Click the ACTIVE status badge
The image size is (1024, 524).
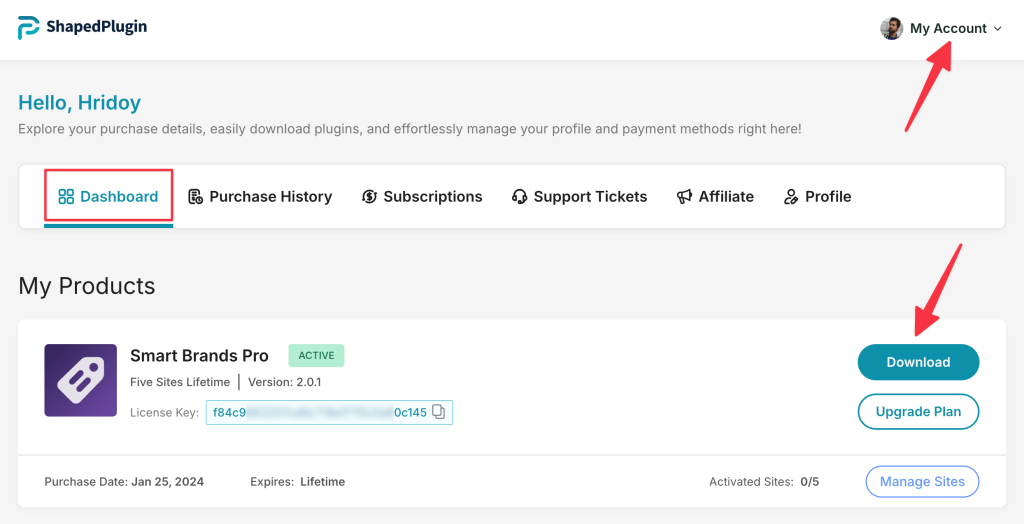pos(316,355)
